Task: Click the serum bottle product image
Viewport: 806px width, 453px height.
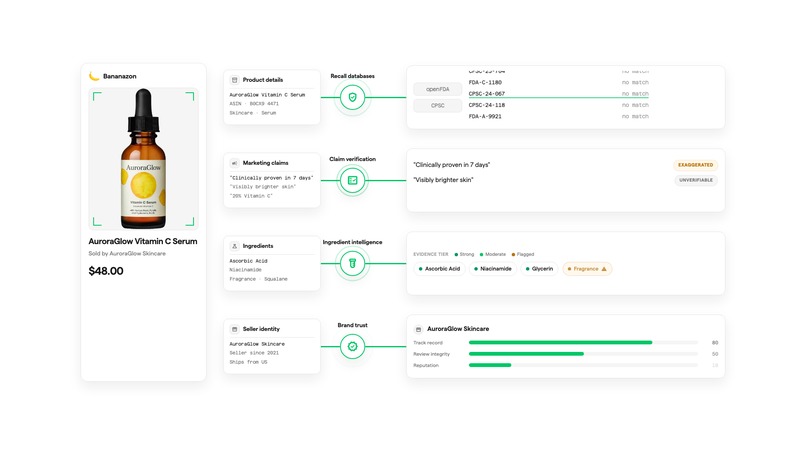Action: 143,158
